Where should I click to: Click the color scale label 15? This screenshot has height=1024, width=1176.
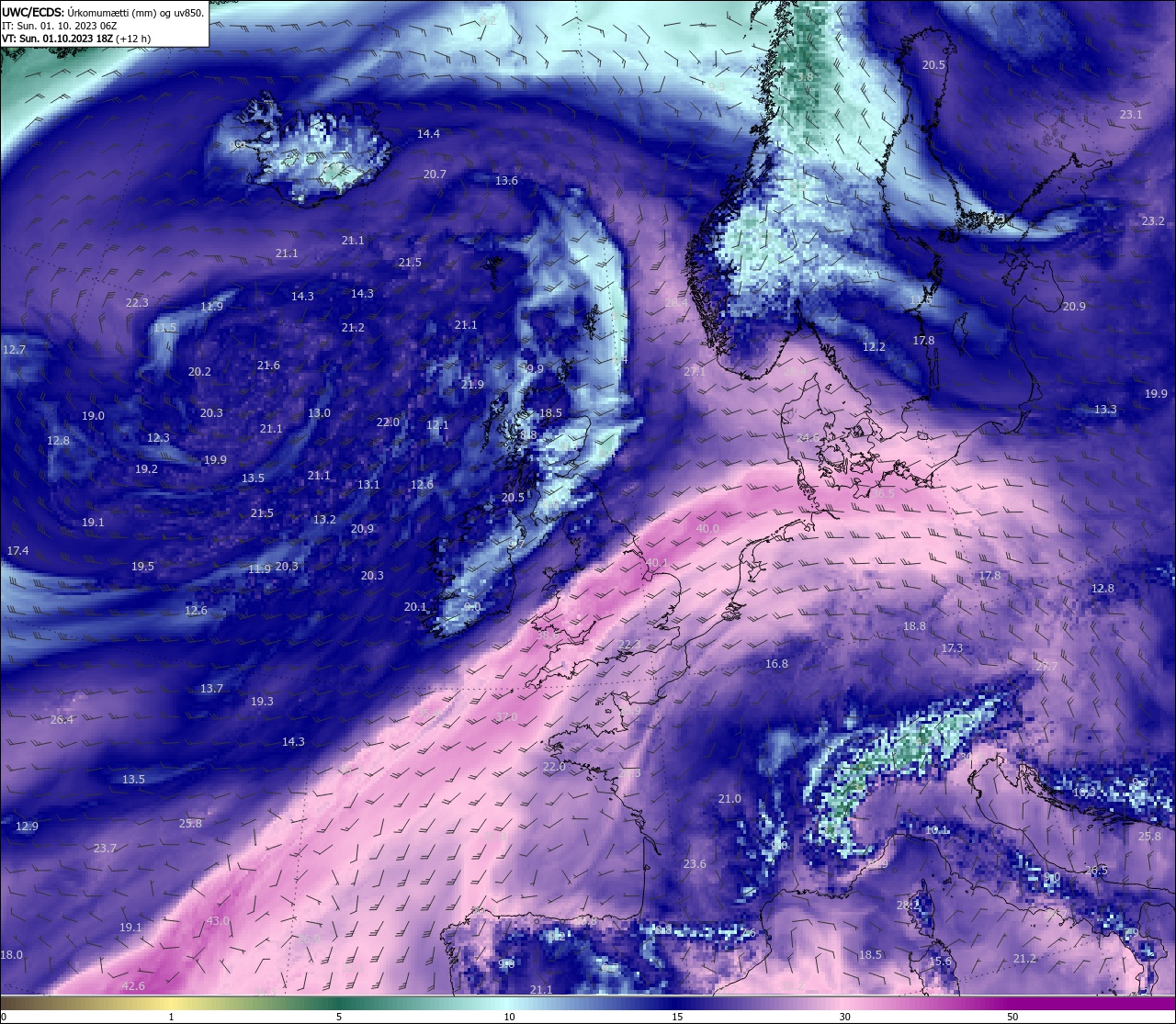[677, 1017]
